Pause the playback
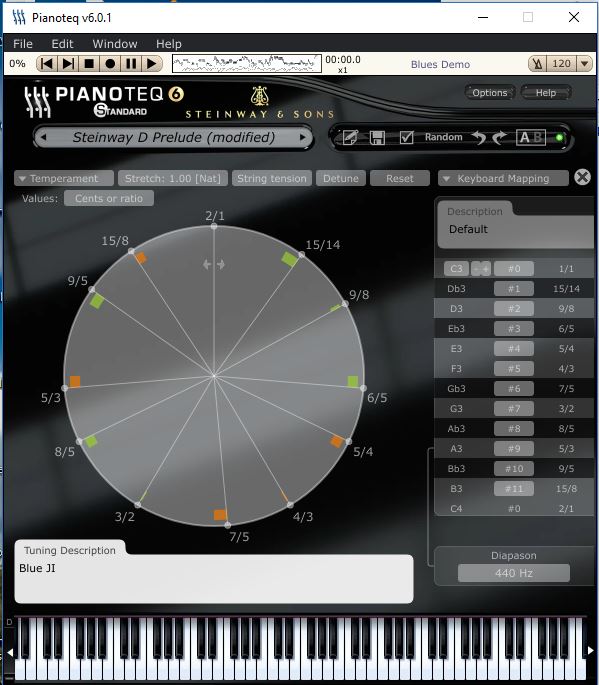 [131, 64]
